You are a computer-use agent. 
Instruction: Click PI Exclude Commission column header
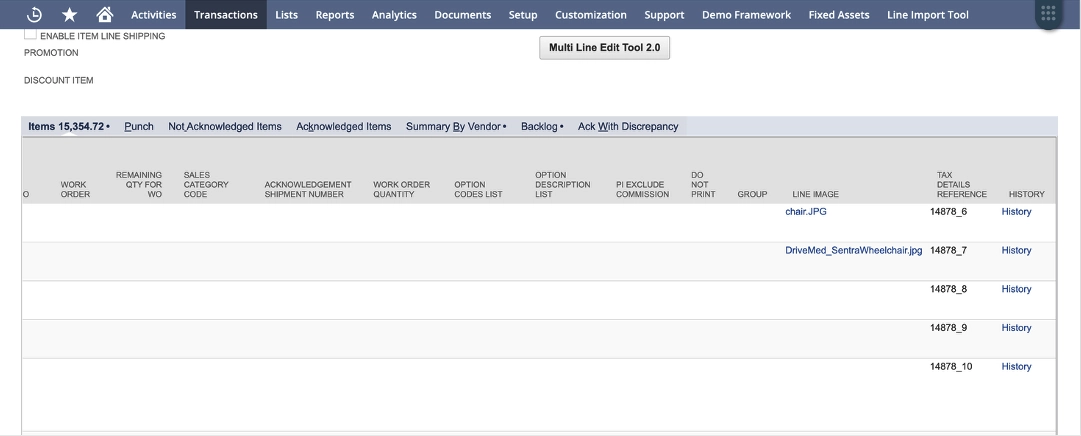pyautogui.click(x=643, y=190)
